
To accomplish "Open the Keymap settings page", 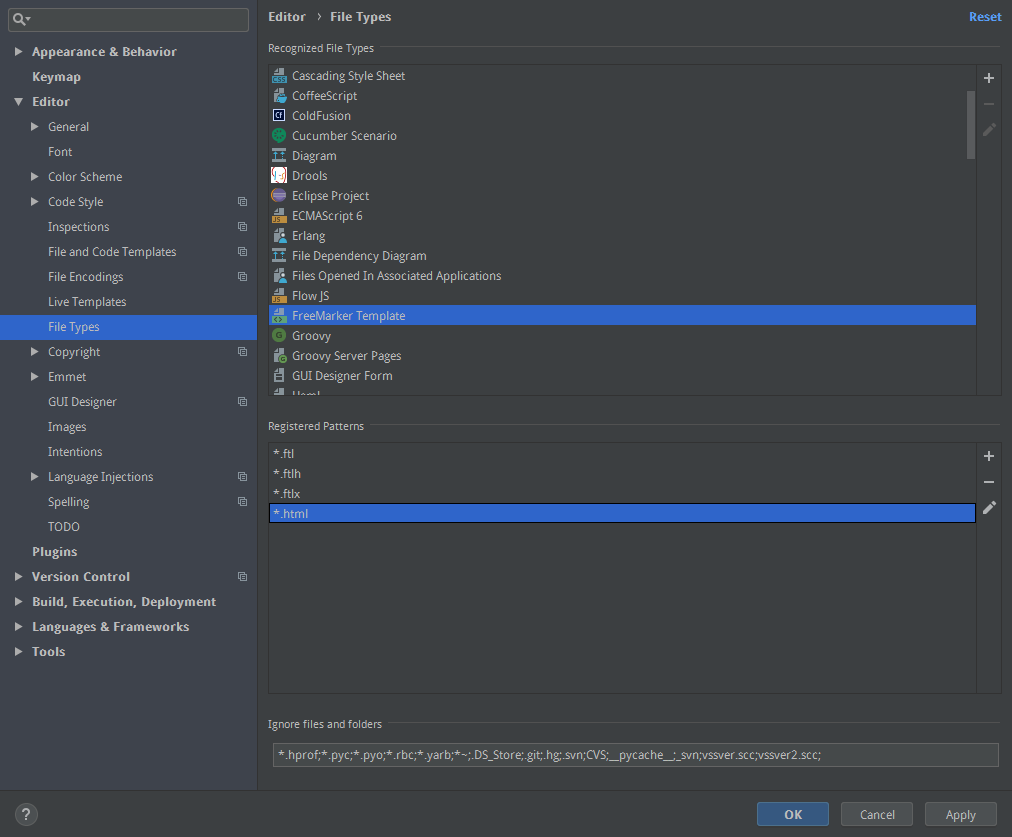I will [56, 77].
